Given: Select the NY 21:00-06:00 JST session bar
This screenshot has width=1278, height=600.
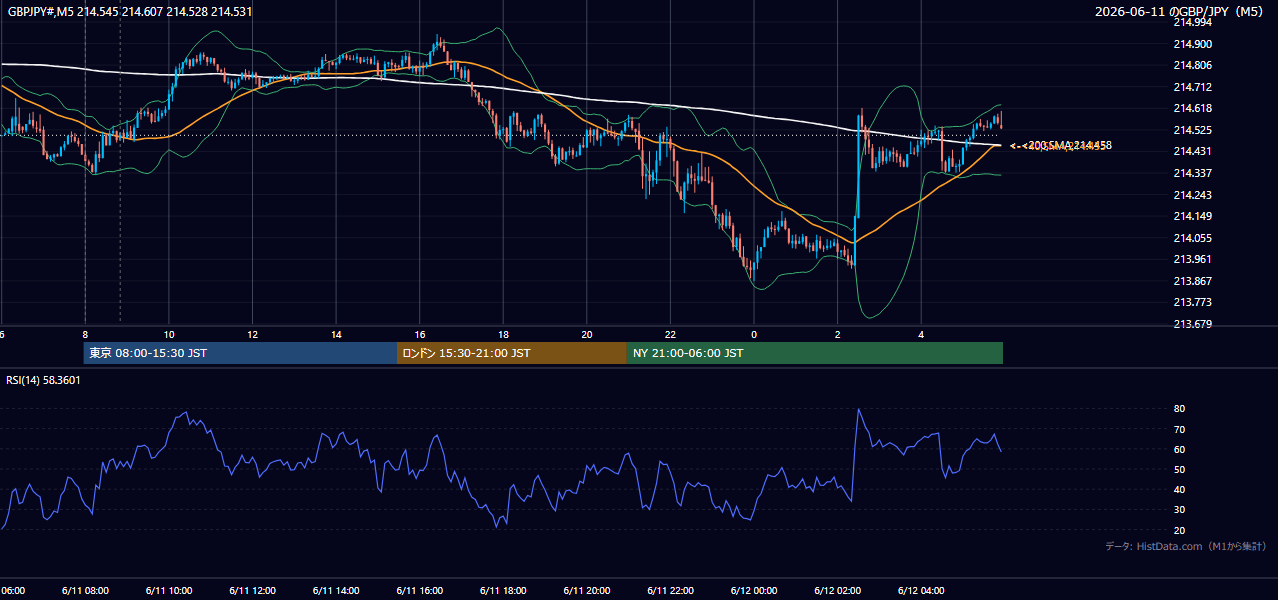Looking at the screenshot, I should (x=815, y=353).
